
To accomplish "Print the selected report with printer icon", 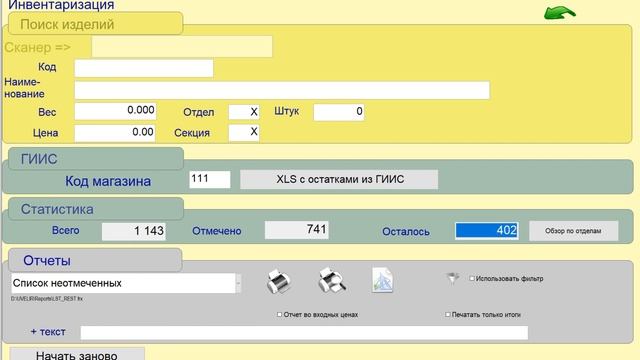I will (x=279, y=281).
